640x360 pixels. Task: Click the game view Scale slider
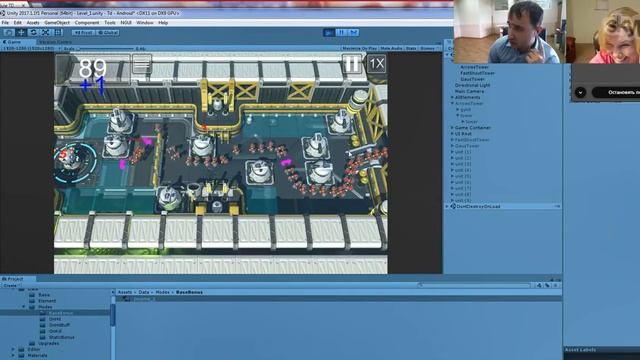105,49
